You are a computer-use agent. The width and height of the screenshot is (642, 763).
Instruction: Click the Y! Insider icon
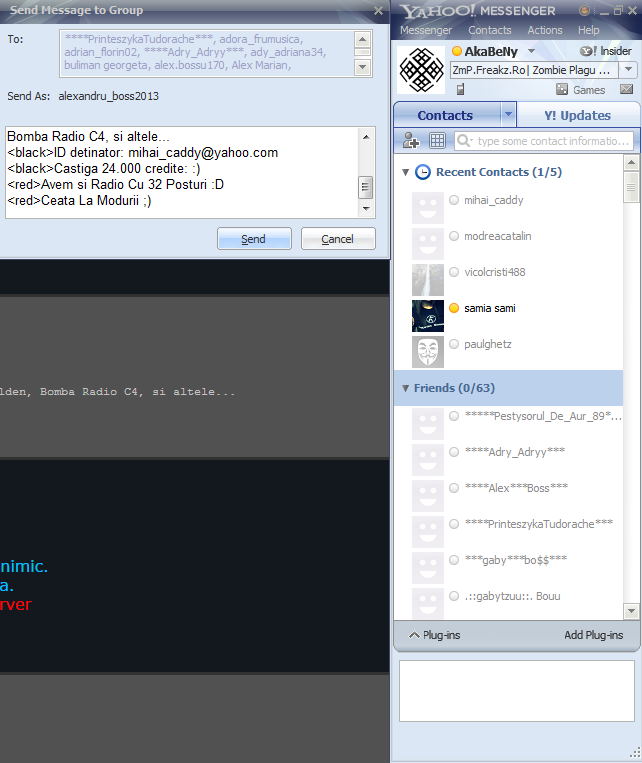click(x=587, y=51)
